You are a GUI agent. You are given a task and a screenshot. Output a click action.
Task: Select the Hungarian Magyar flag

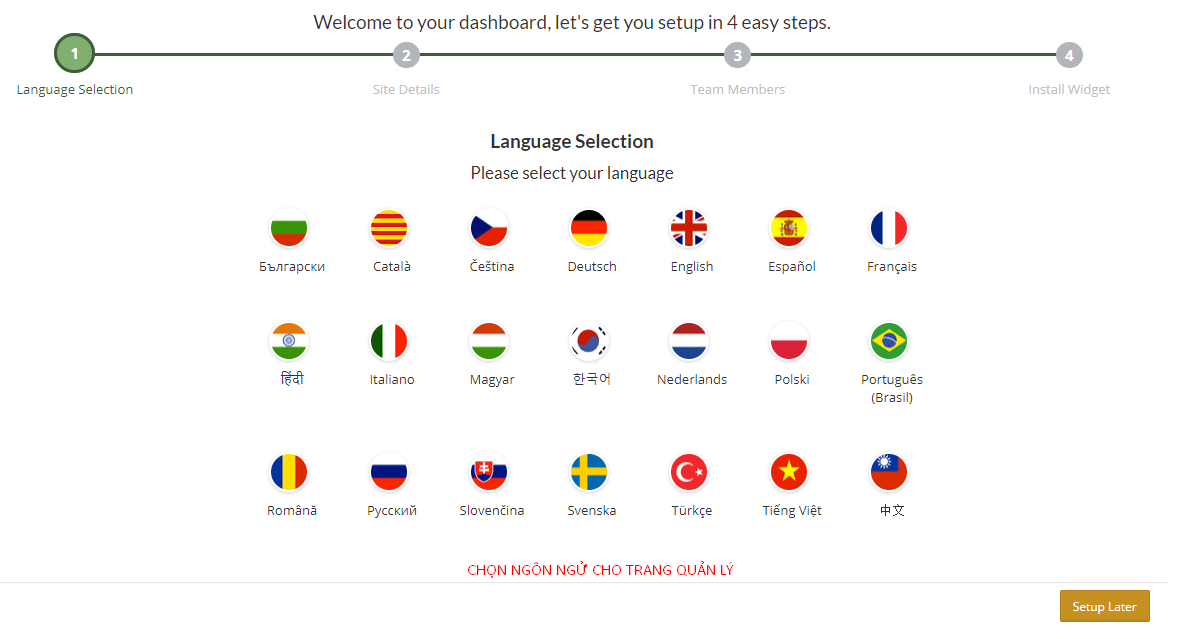pyautogui.click(x=488, y=341)
